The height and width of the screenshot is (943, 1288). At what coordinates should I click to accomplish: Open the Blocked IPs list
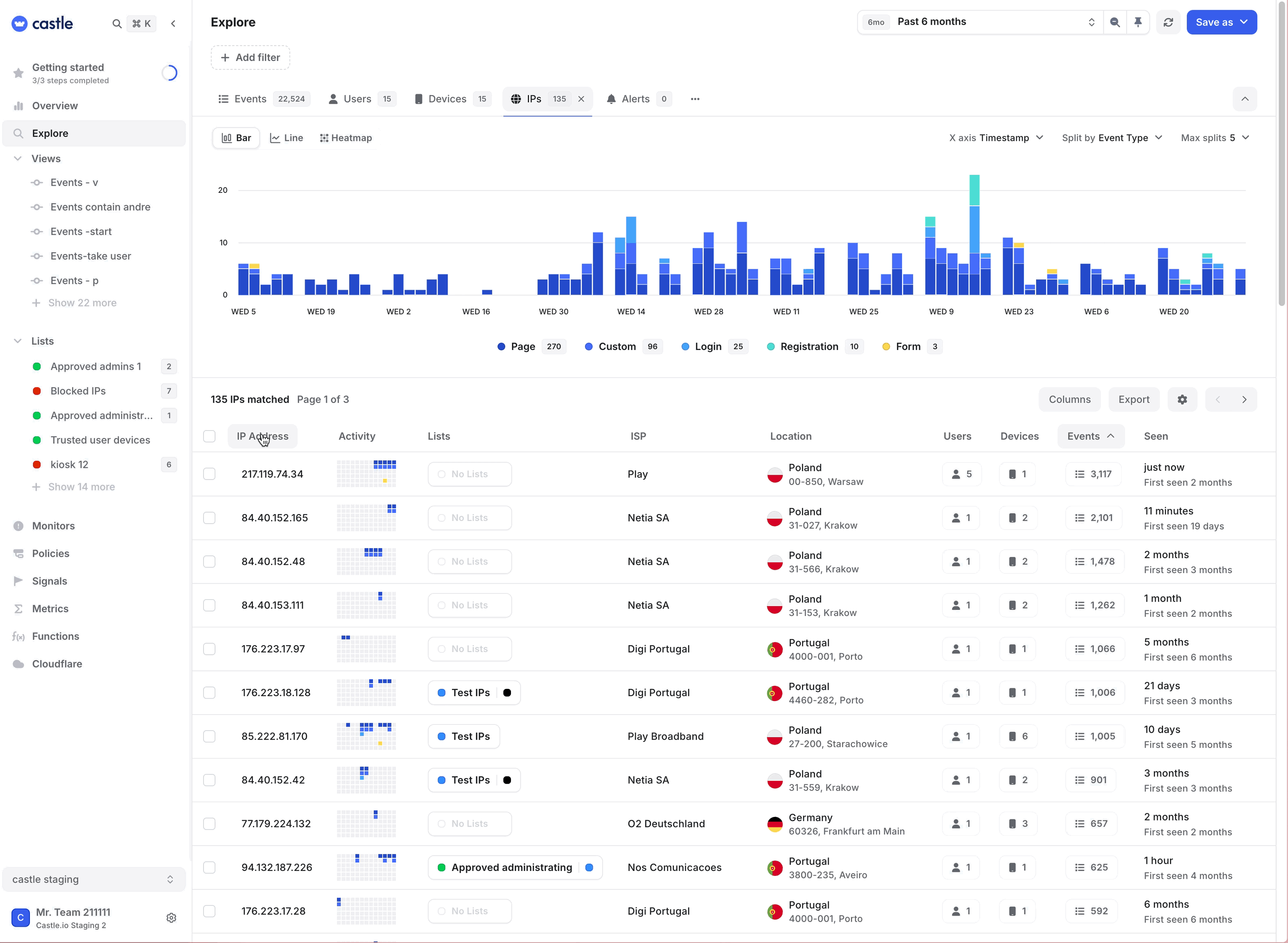tap(78, 391)
